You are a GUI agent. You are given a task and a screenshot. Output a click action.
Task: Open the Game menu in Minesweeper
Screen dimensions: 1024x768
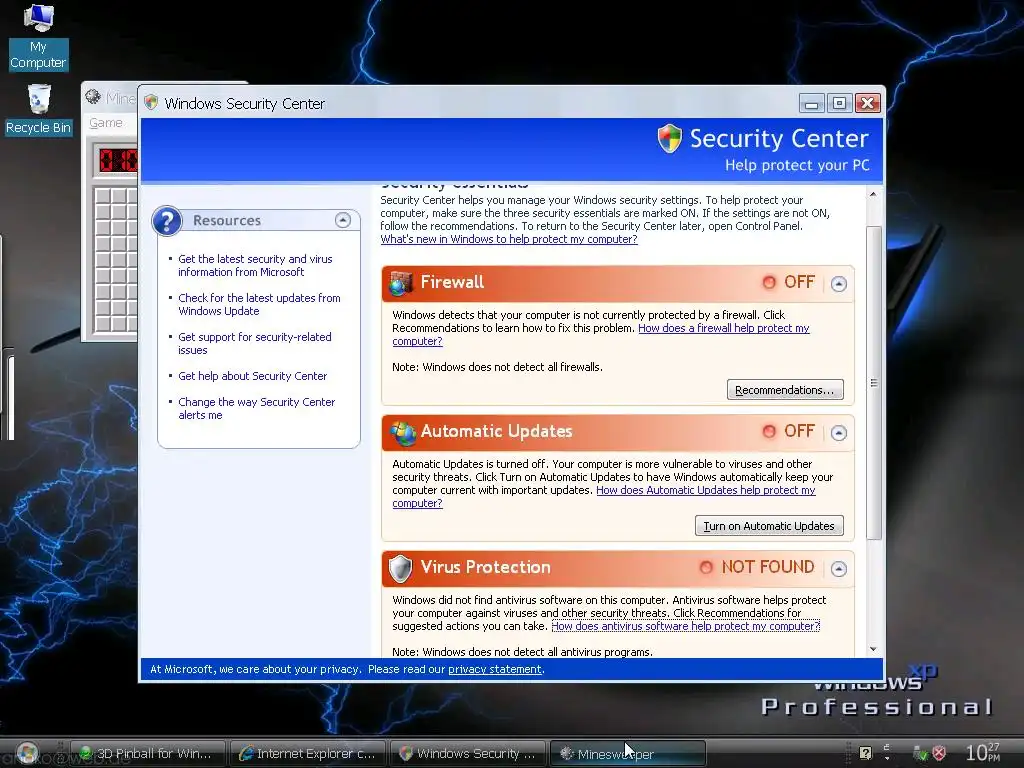pyautogui.click(x=106, y=123)
